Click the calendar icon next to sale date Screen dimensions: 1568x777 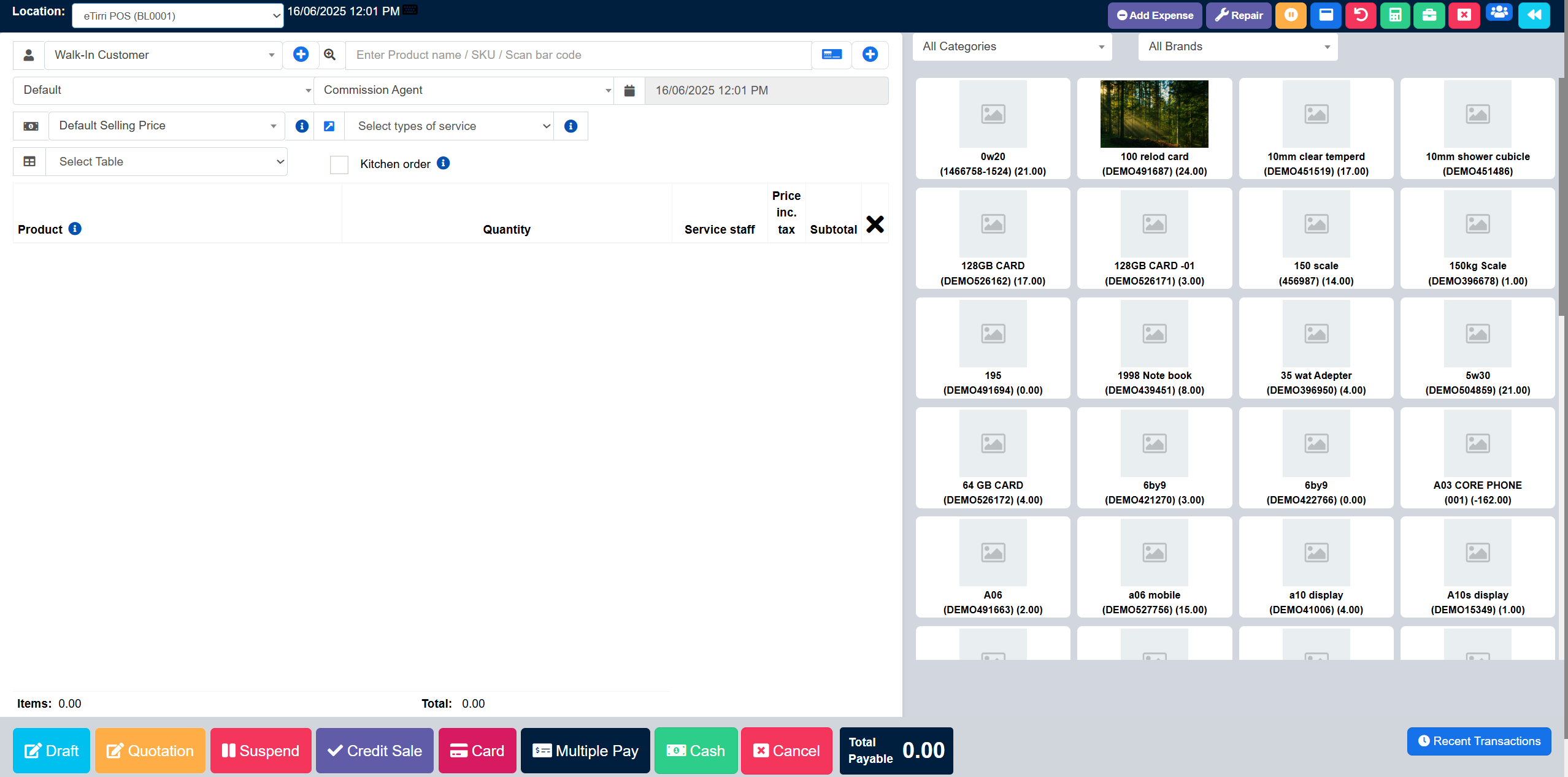tap(629, 91)
